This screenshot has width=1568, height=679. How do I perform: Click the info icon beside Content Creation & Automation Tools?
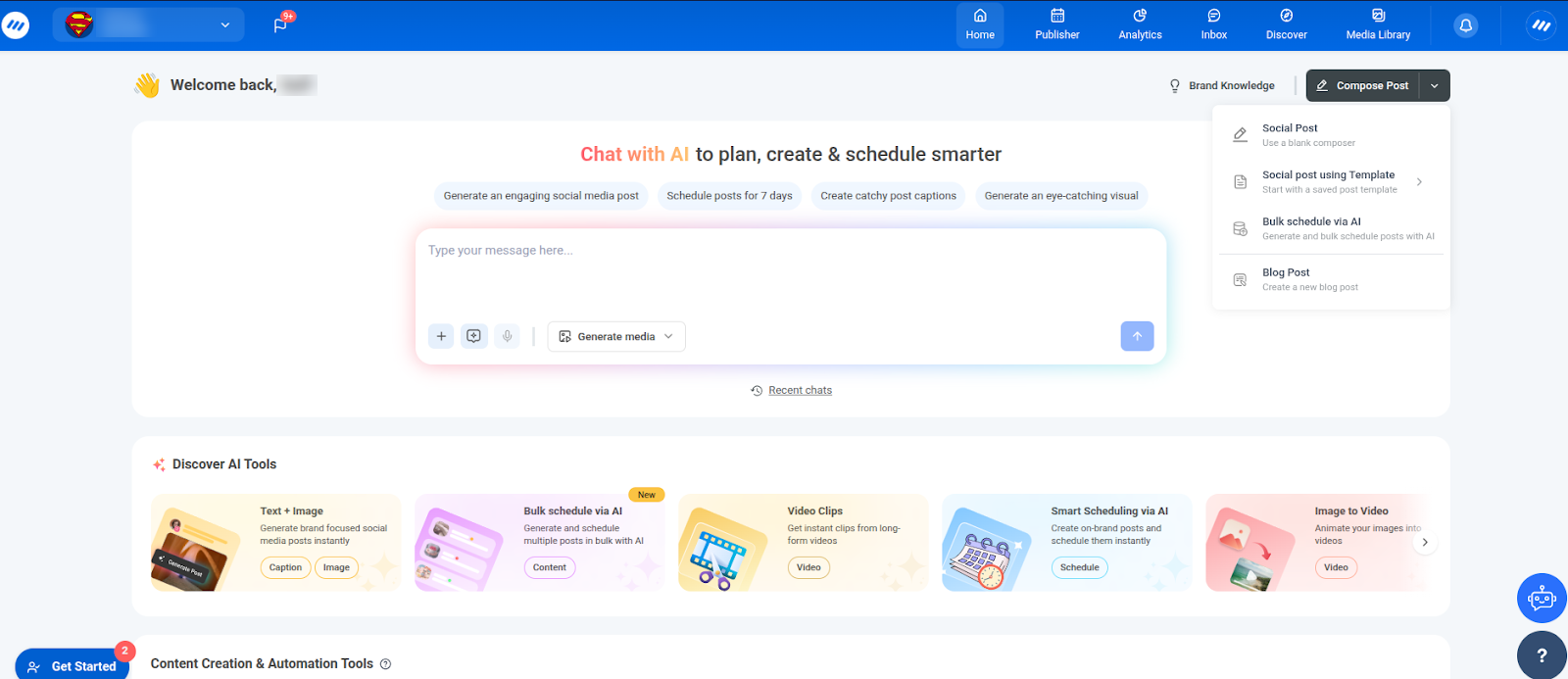click(x=385, y=664)
